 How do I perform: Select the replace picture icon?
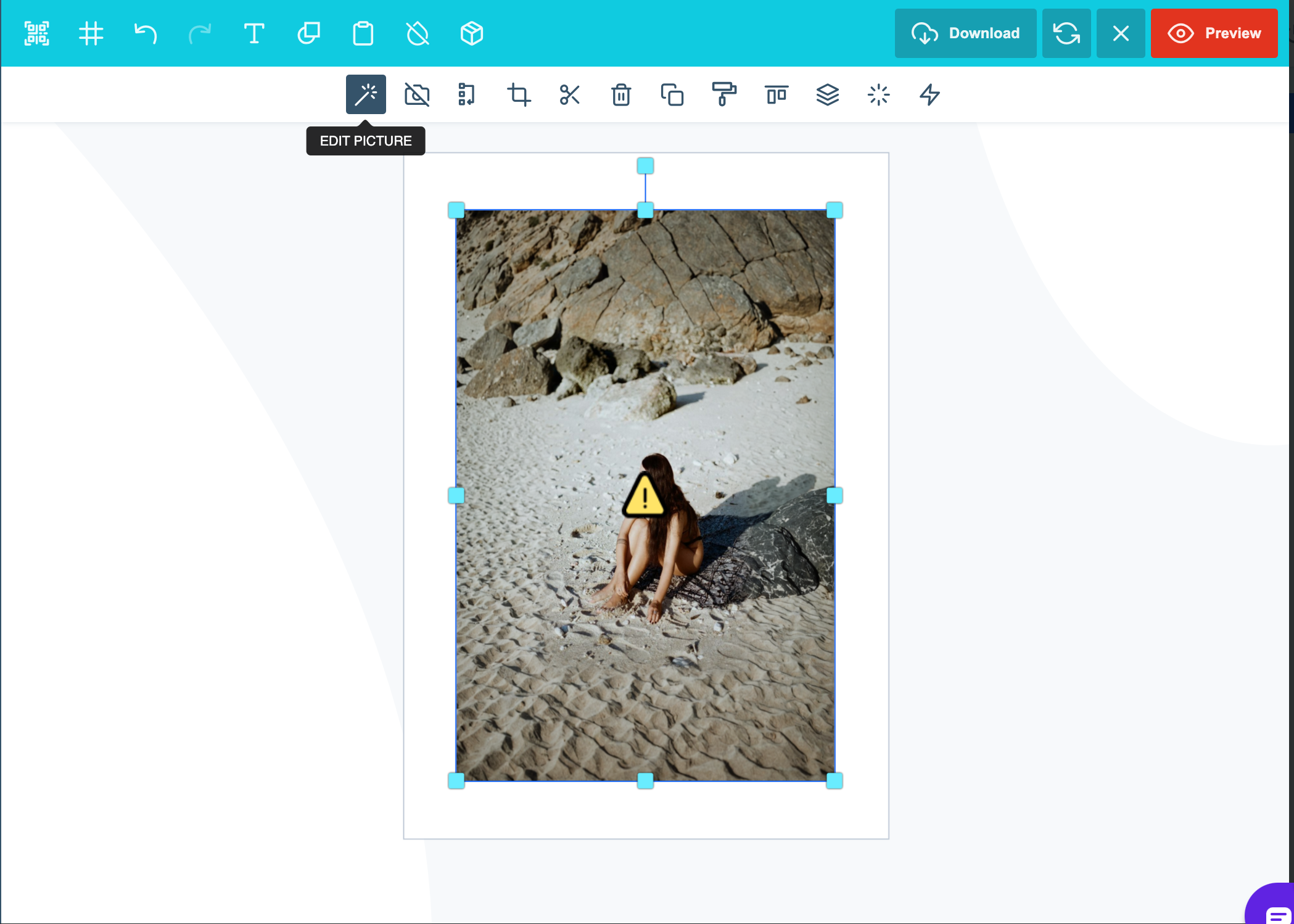pos(467,94)
